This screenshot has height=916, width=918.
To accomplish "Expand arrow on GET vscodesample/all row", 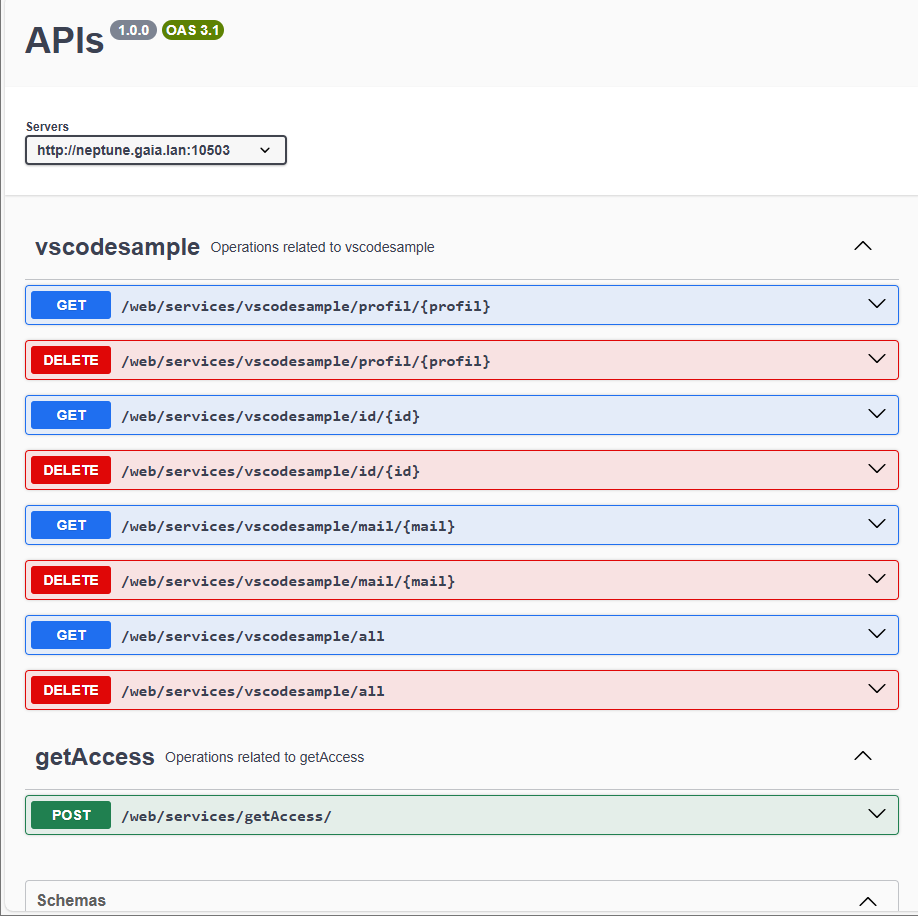I will point(877,634).
